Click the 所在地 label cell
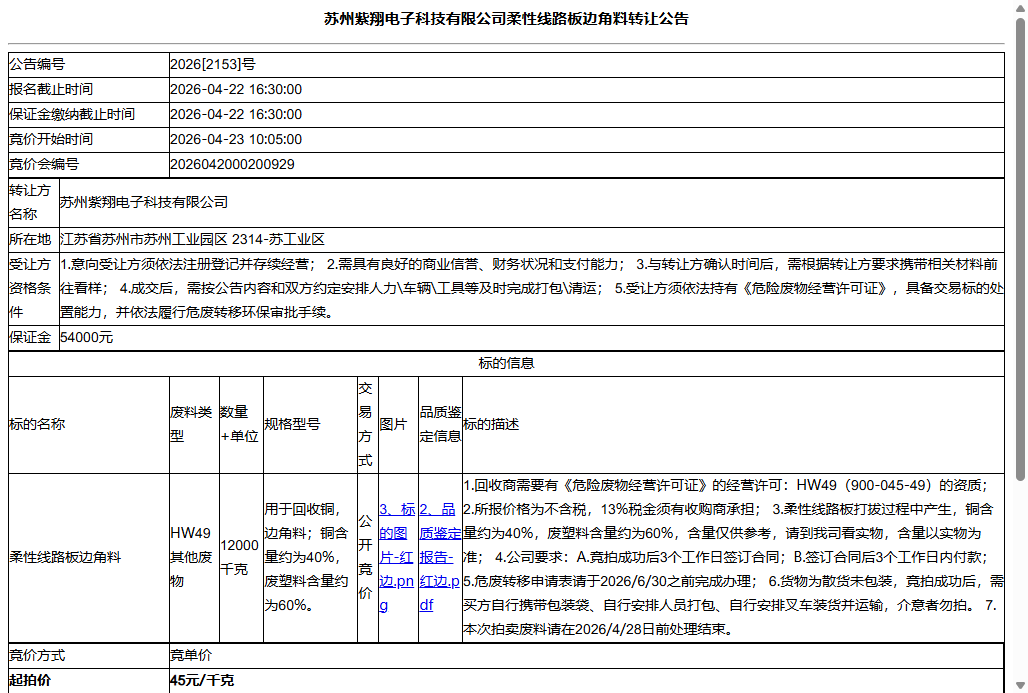The width and height of the screenshot is (1028, 693). (x=33, y=239)
